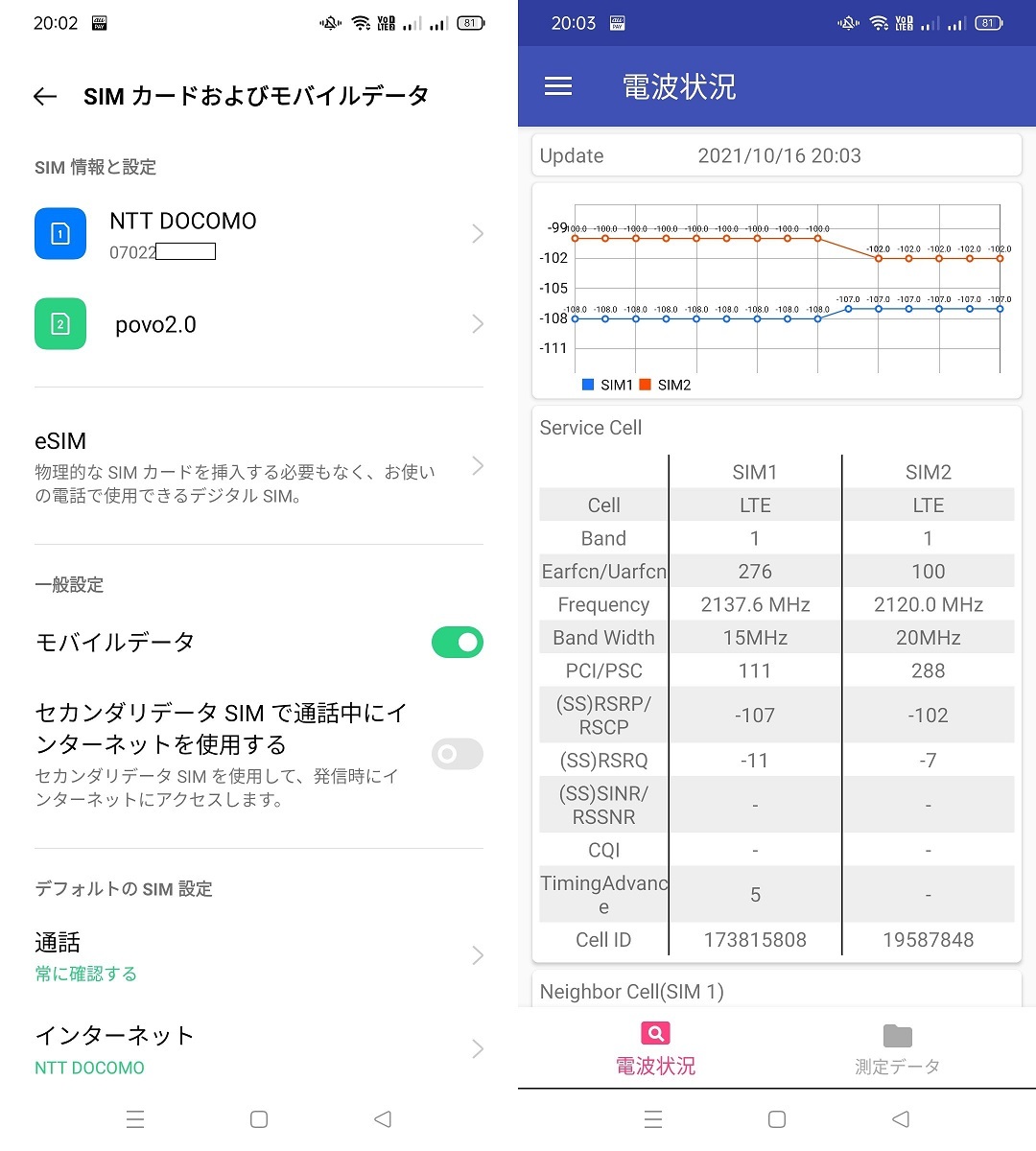Tap the back arrow in SIM settings

pyautogui.click(x=45, y=96)
